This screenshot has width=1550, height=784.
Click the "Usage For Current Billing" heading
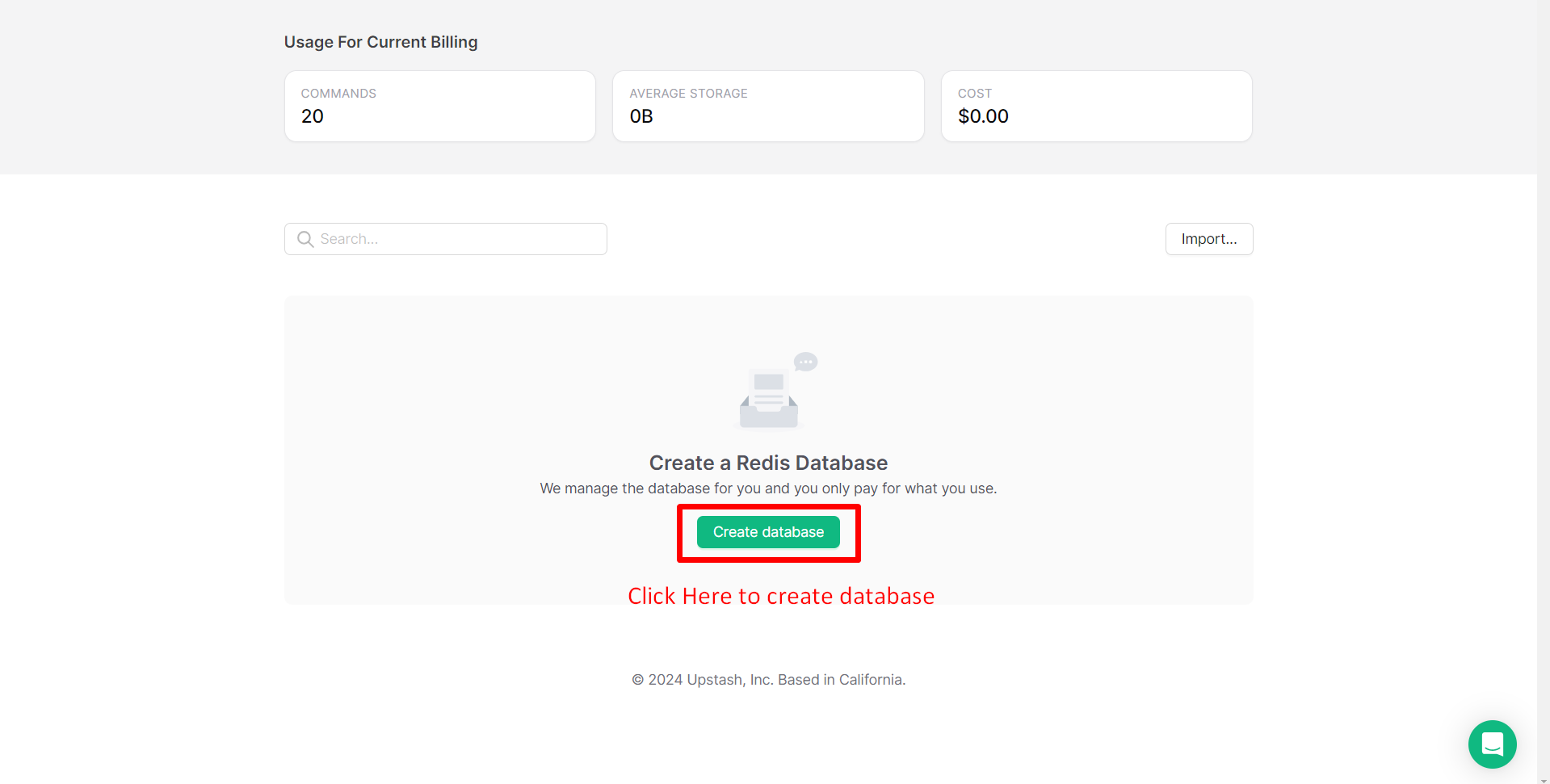(x=380, y=42)
